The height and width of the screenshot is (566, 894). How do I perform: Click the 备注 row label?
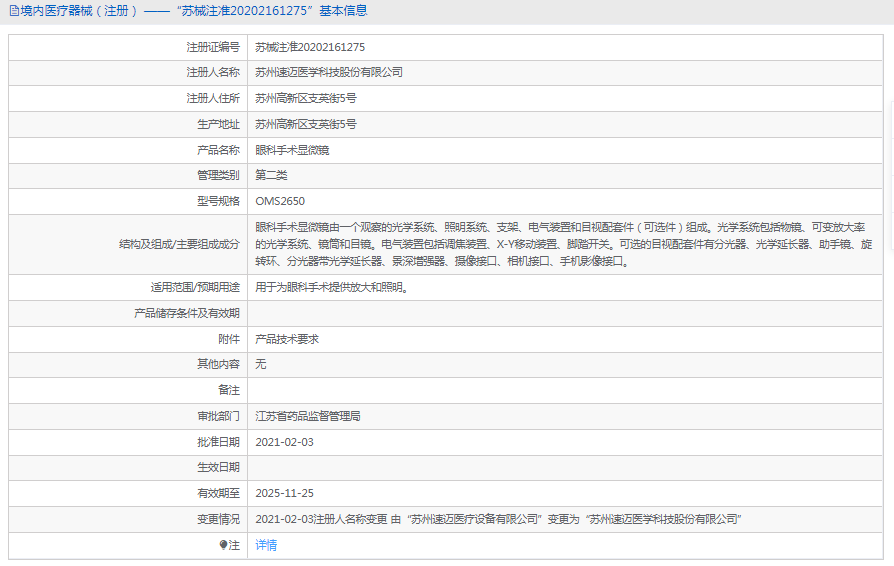click(229, 390)
